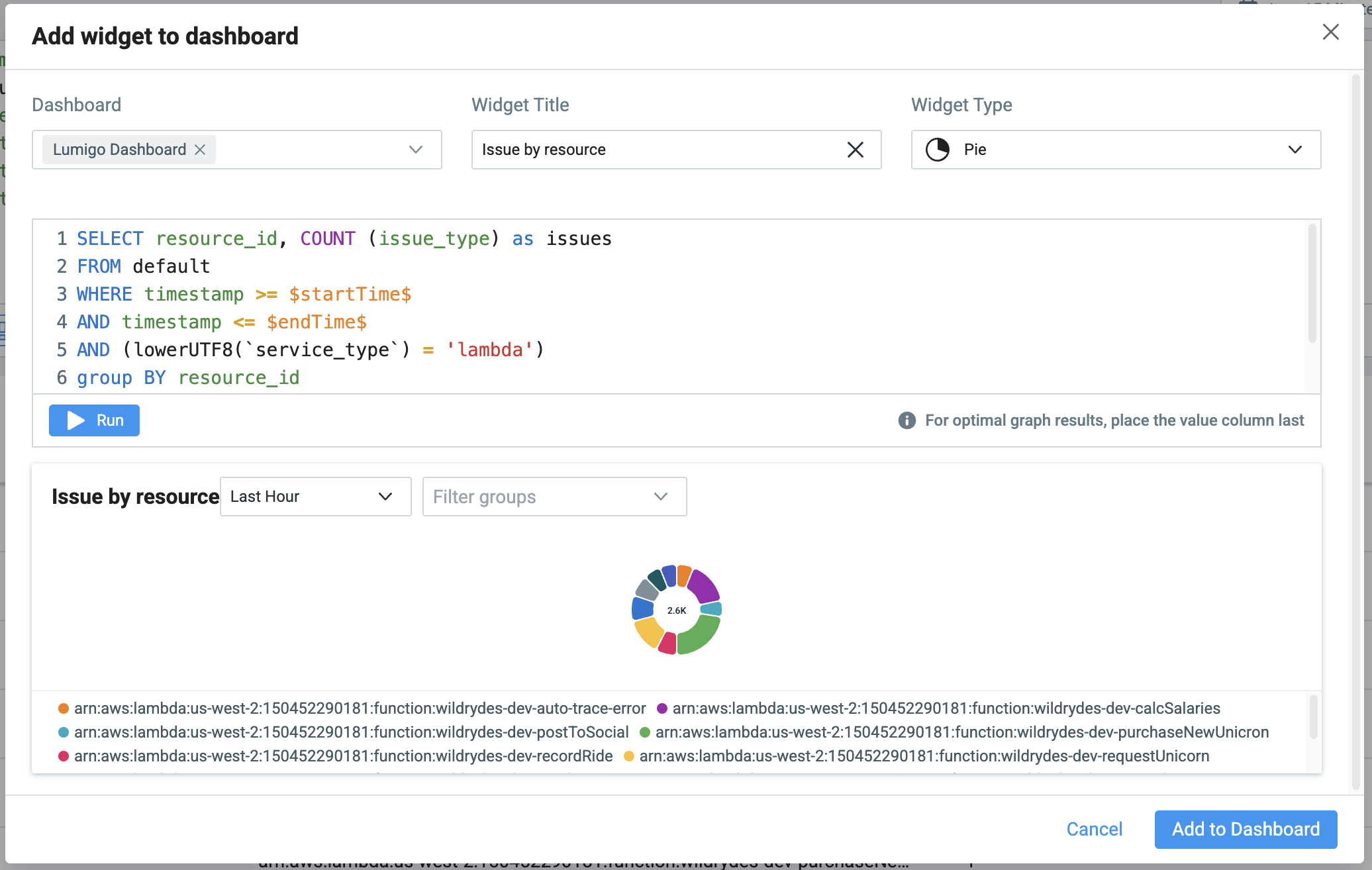Toggle the postToSocial legend entry
Screen dimensions: 1372x870
coord(351,732)
